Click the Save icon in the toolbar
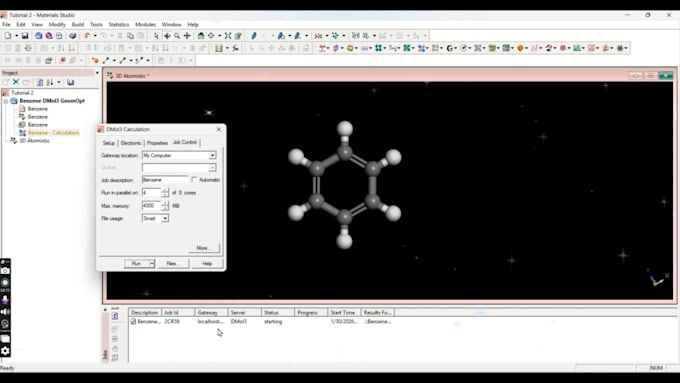 coord(25,36)
